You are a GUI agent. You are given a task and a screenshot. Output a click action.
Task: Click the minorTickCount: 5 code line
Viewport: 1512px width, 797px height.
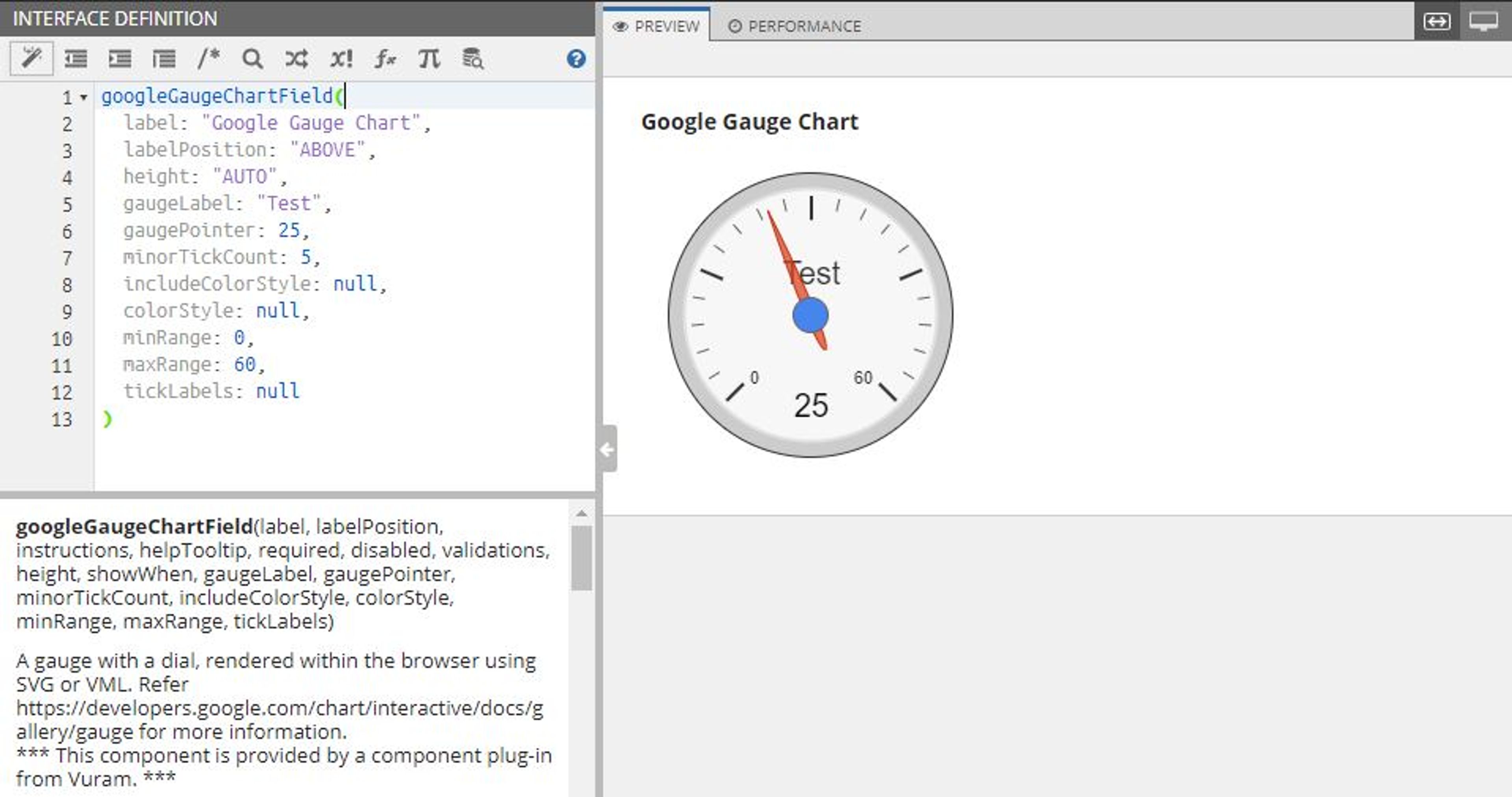(x=221, y=257)
